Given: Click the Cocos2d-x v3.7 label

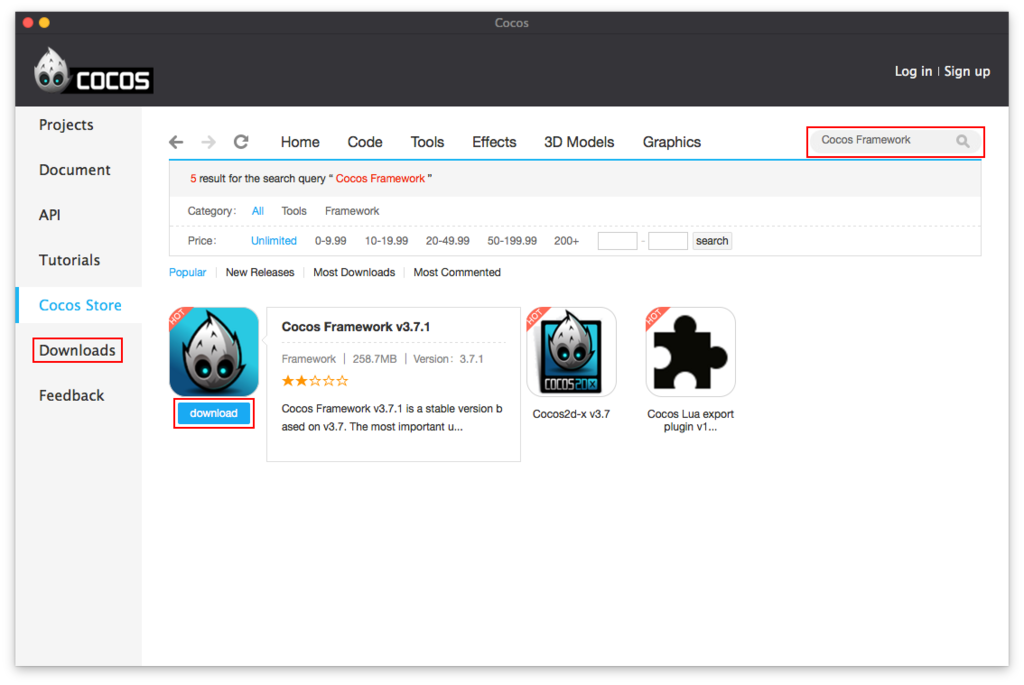Looking at the screenshot, I should click(571, 414).
